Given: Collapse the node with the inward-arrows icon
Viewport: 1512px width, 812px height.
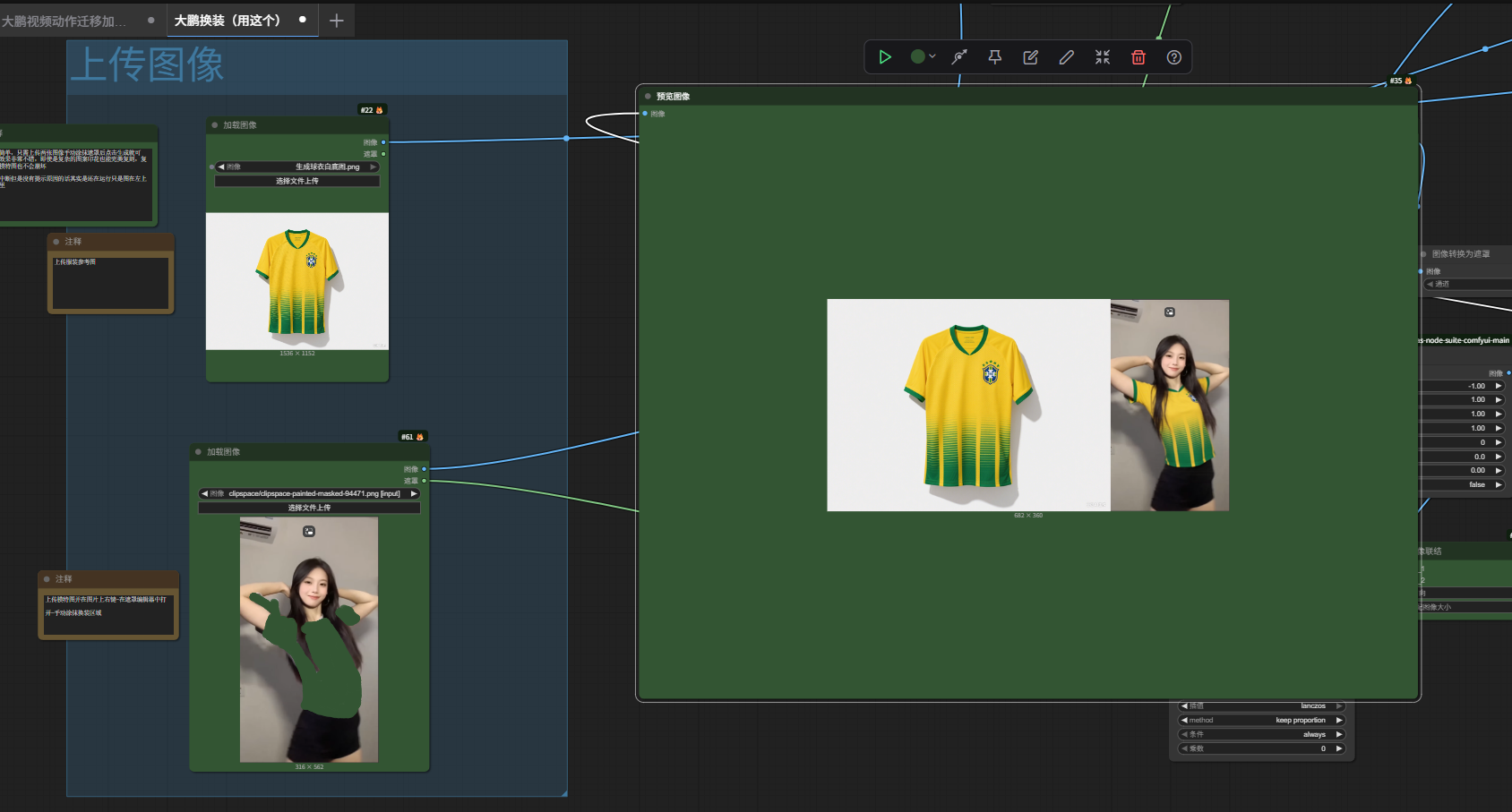Looking at the screenshot, I should [1103, 57].
